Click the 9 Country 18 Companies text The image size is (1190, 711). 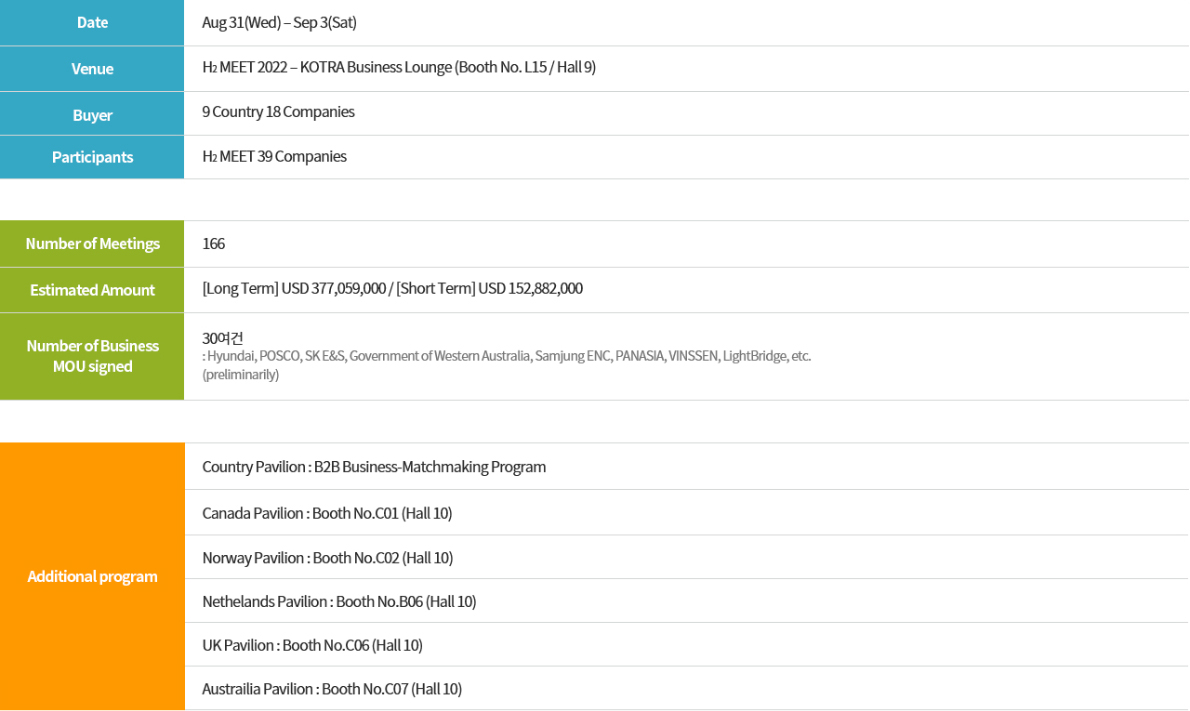[x=279, y=112]
